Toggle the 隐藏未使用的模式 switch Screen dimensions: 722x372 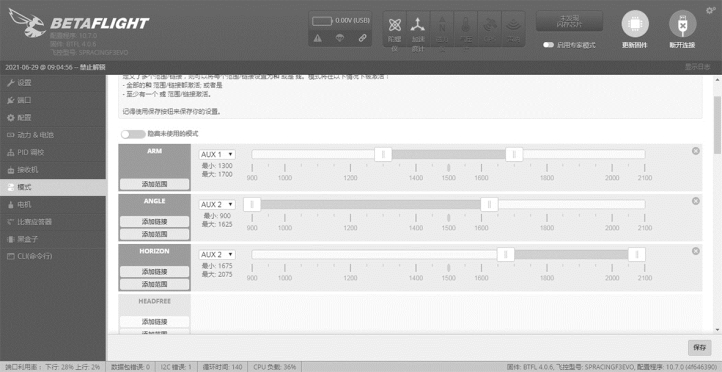click(x=133, y=134)
